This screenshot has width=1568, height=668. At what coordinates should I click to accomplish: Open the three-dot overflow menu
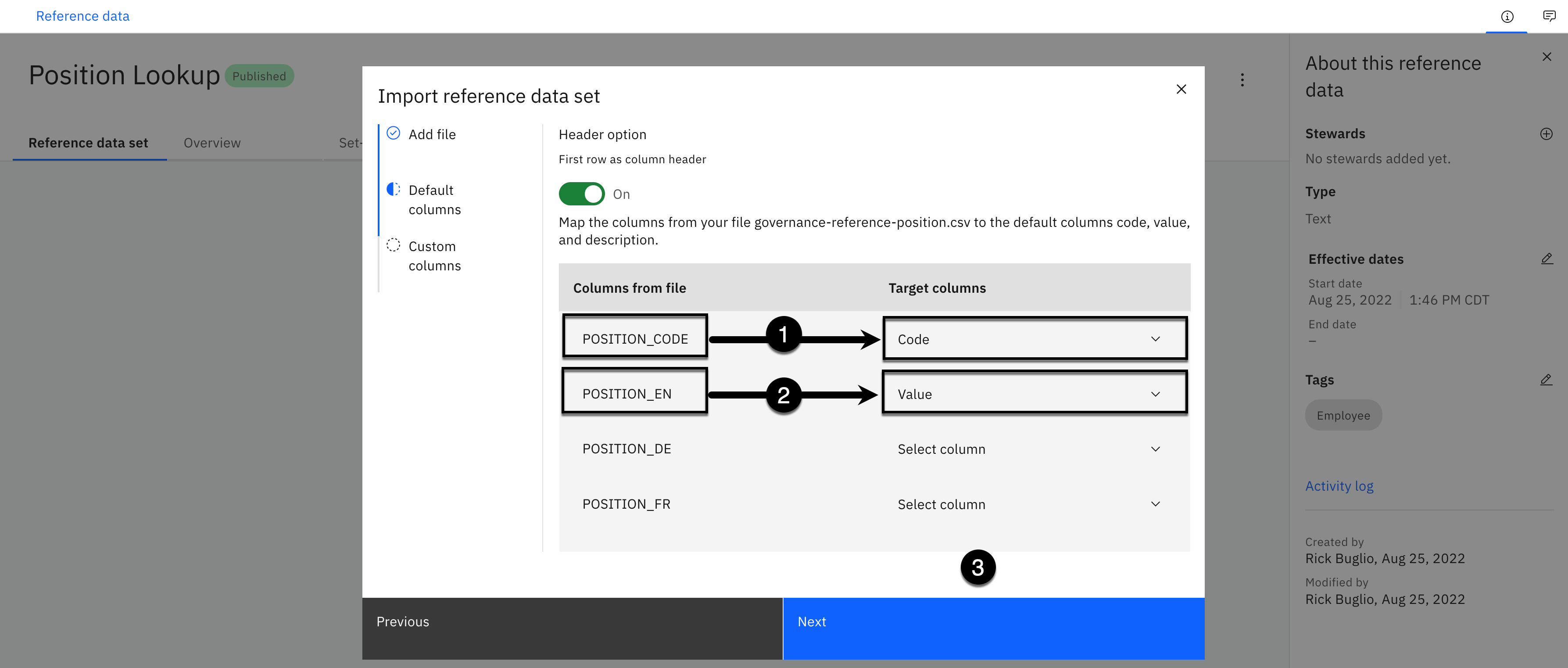pyautogui.click(x=1242, y=80)
